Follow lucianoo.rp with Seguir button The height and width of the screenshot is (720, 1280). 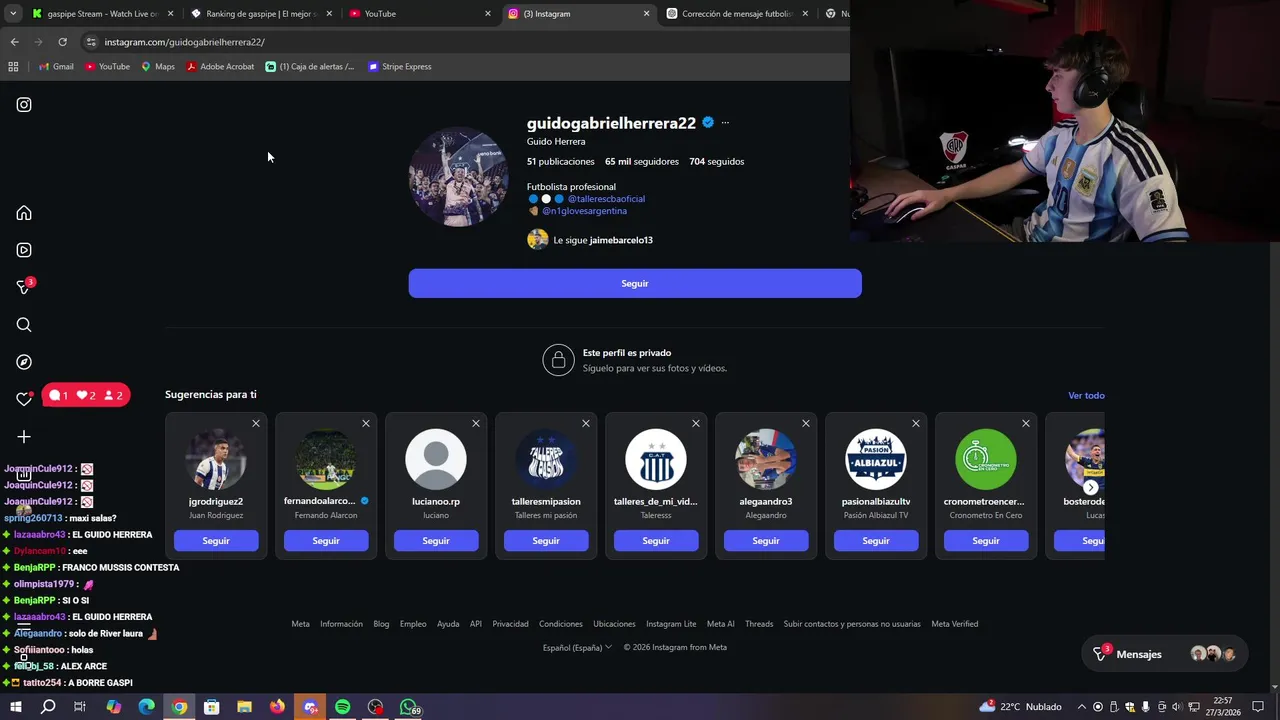click(x=436, y=541)
